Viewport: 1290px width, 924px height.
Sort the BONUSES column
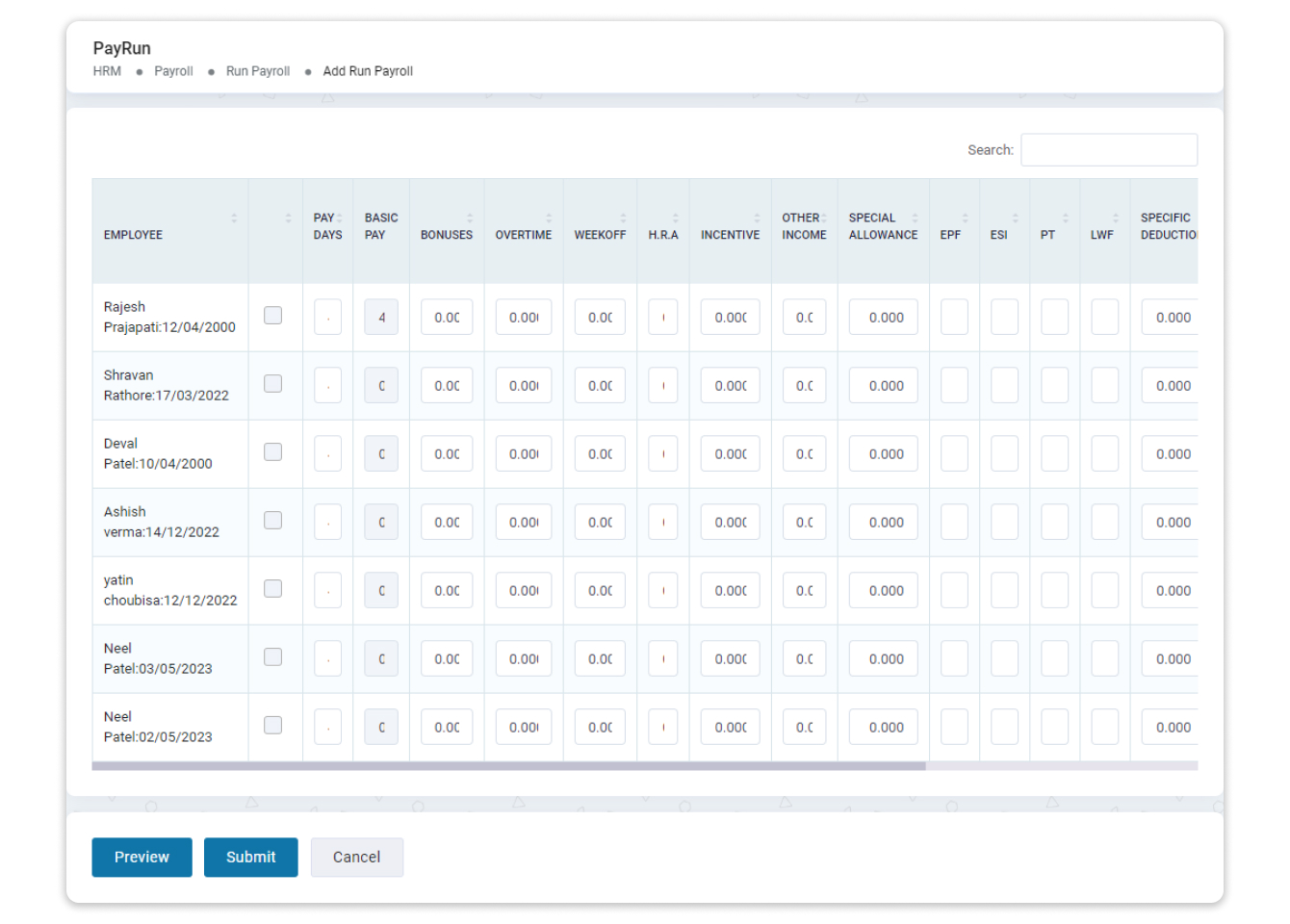pos(469,218)
